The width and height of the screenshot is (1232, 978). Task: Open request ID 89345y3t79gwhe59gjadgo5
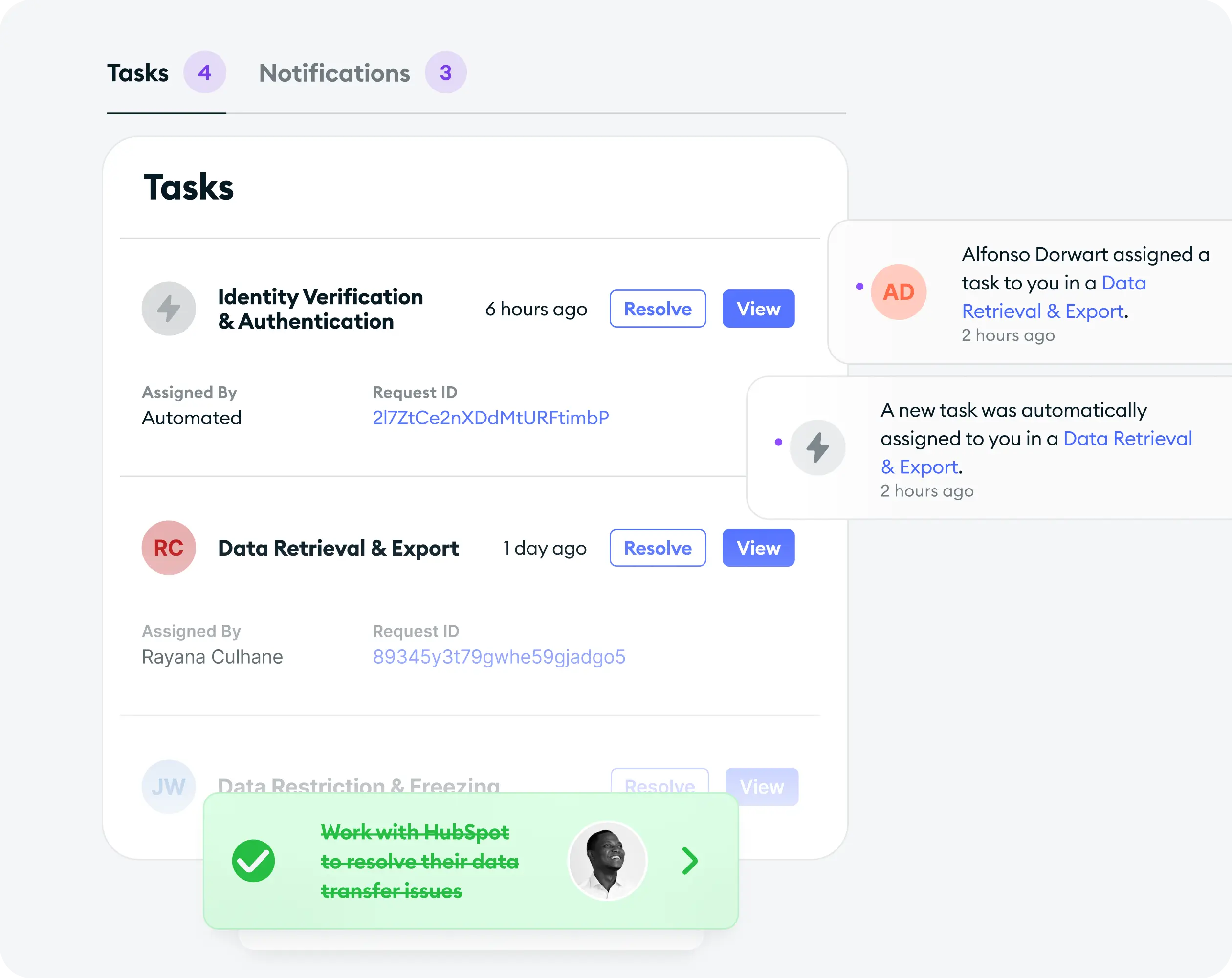499,657
